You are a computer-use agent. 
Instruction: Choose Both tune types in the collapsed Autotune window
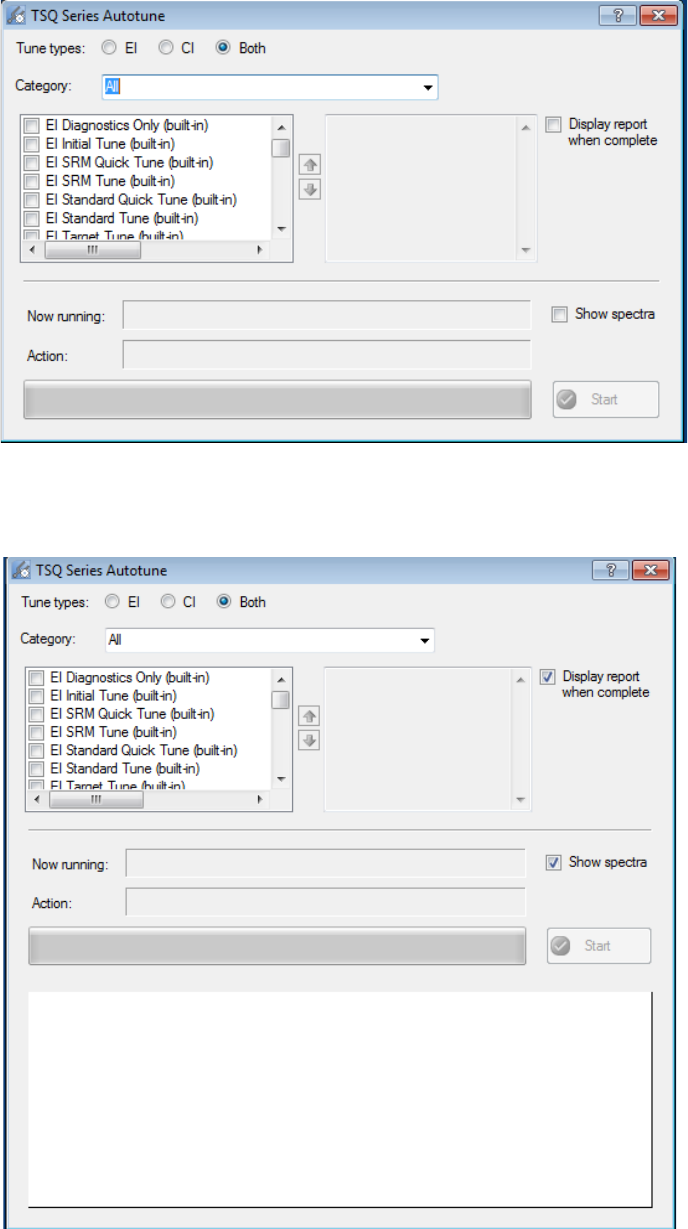tap(224, 48)
